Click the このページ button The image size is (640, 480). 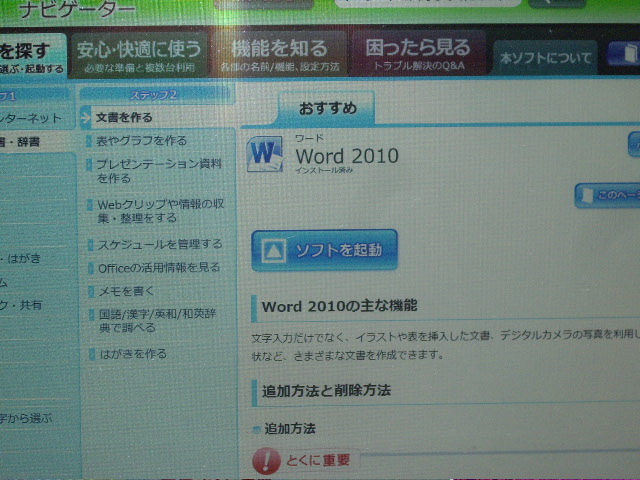[x=607, y=196]
